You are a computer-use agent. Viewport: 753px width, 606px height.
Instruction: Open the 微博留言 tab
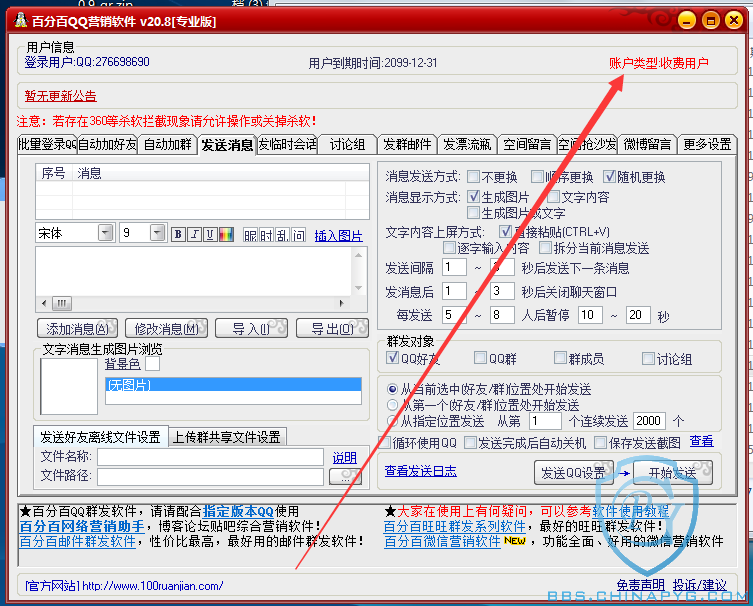647,145
